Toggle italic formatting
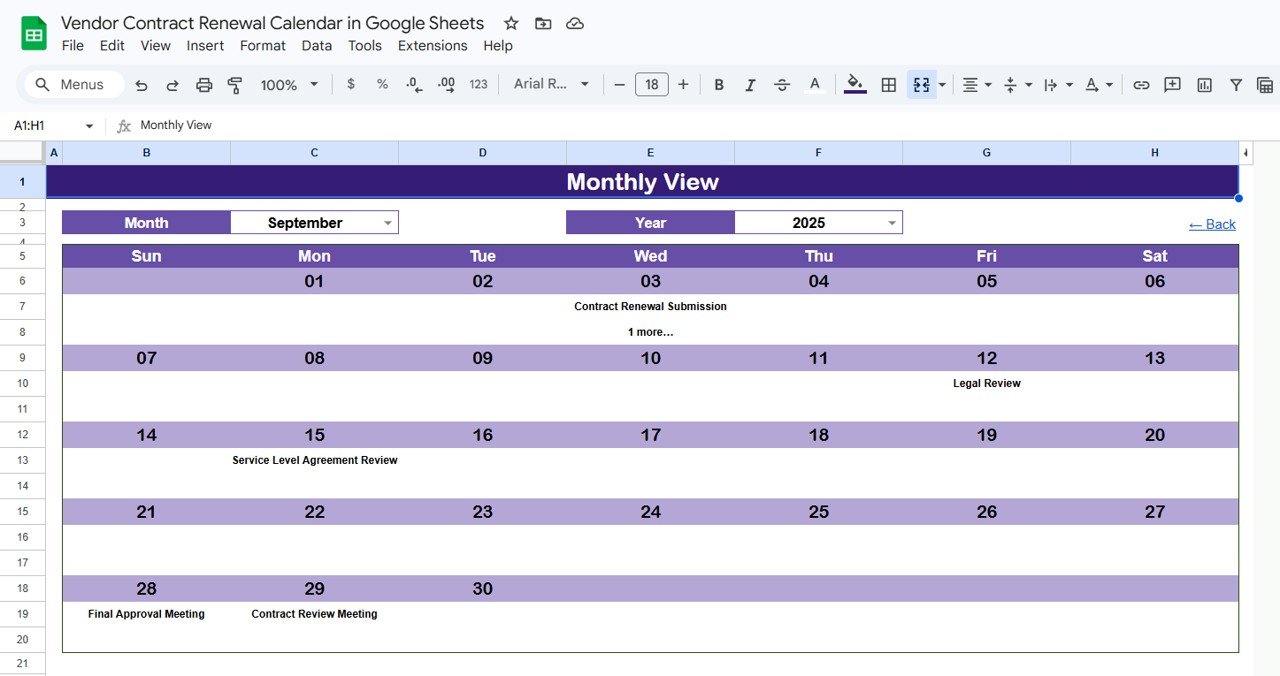The image size is (1280, 676). (x=750, y=84)
